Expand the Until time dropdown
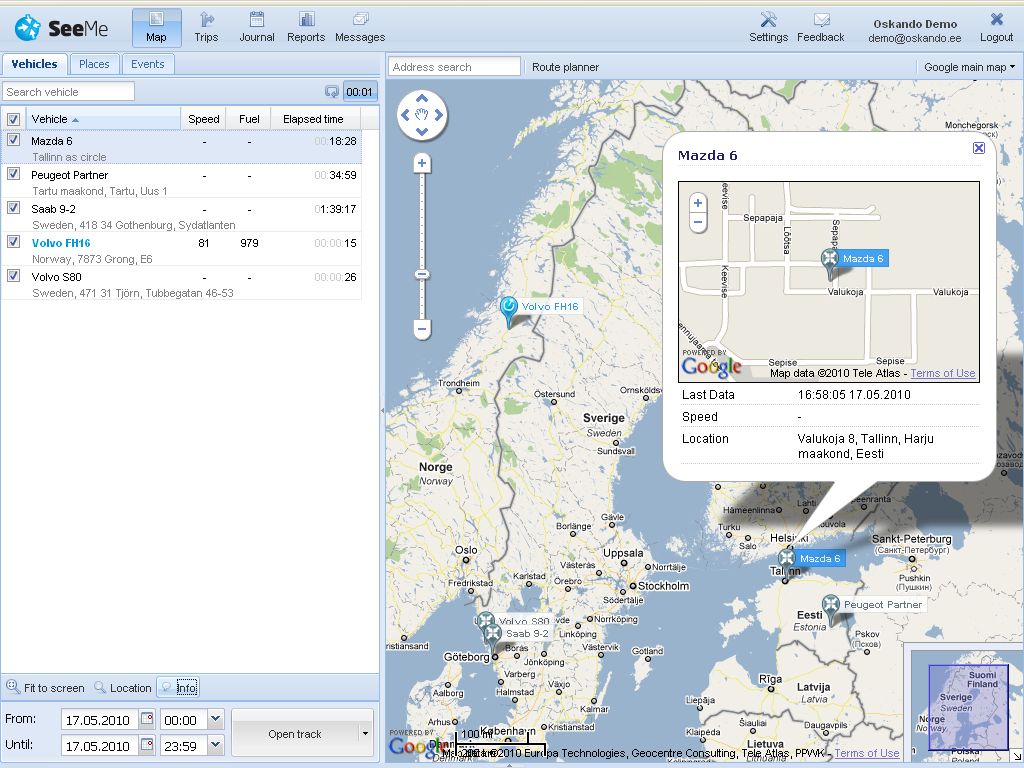This screenshot has width=1024, height=768. click(216, 744)
